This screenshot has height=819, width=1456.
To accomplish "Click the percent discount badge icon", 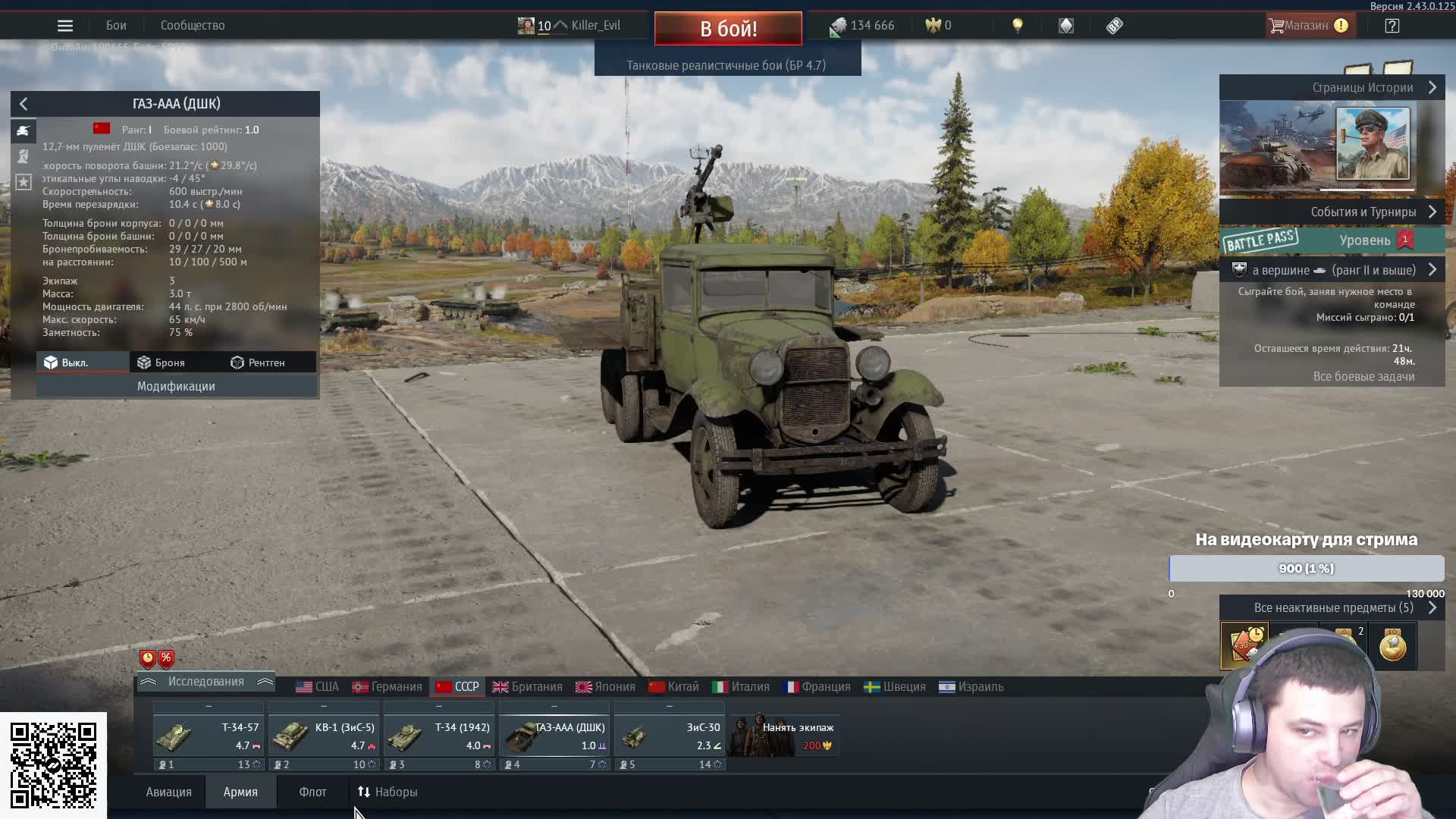I will [166, 658].
